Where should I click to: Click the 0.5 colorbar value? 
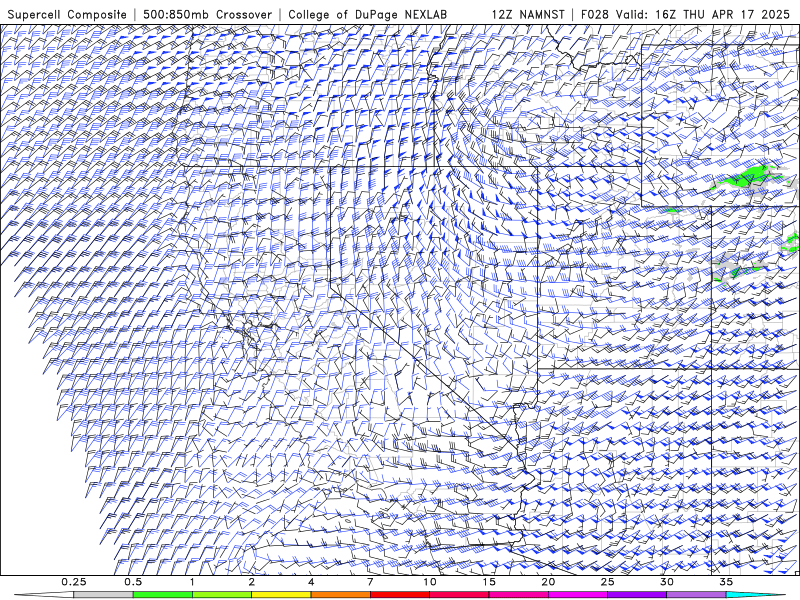pyautogui.click(x=133, y=582)
